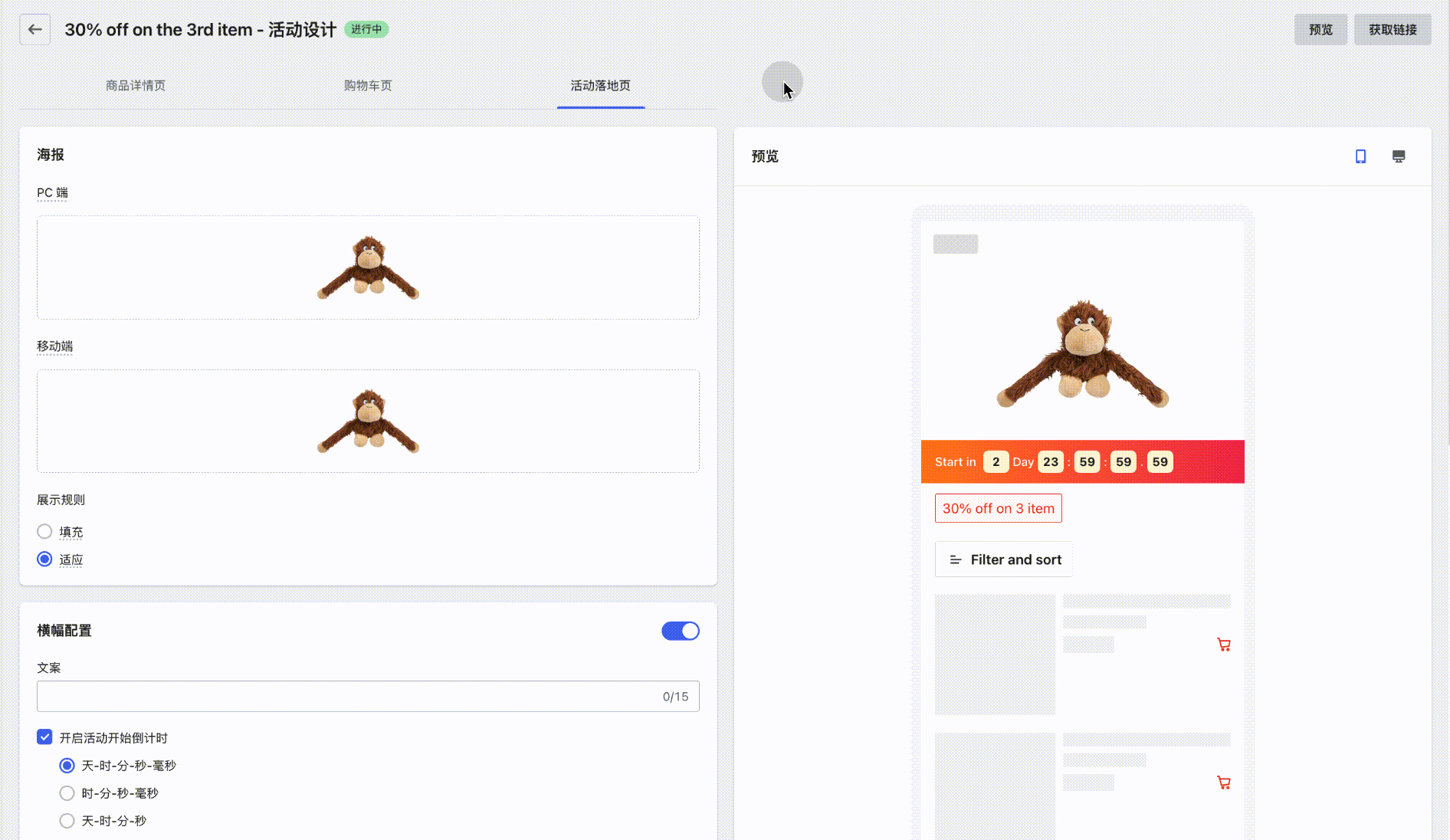1450x840 pixels.
Task: Click the Start in countdown banner
Action: (1082, 461)
